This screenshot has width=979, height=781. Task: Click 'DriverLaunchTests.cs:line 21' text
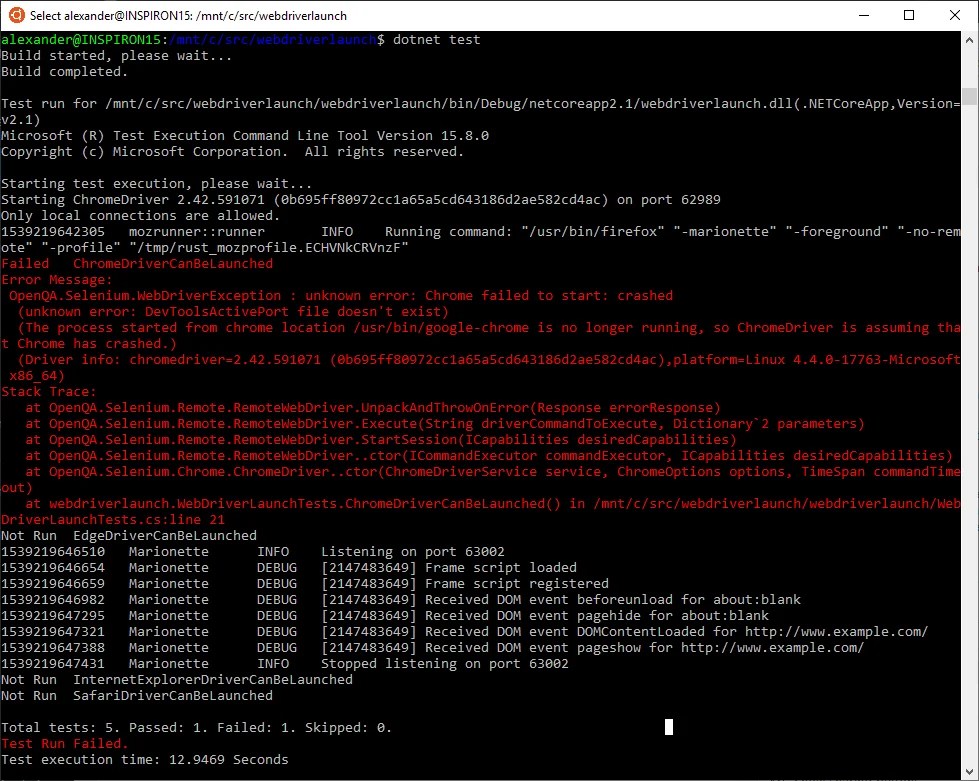click(112, 519)
